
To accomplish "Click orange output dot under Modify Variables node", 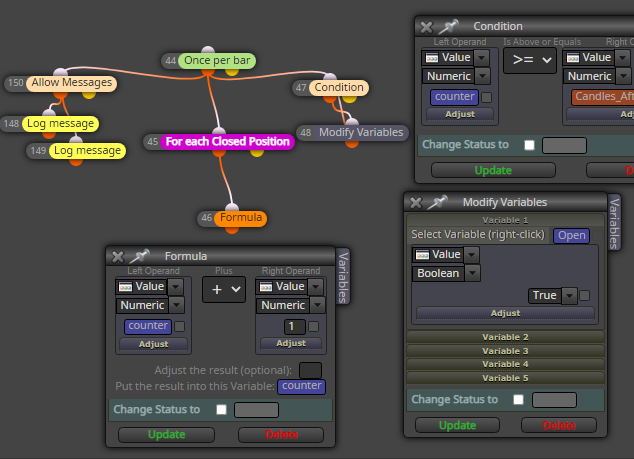I will tap(352, 143).
